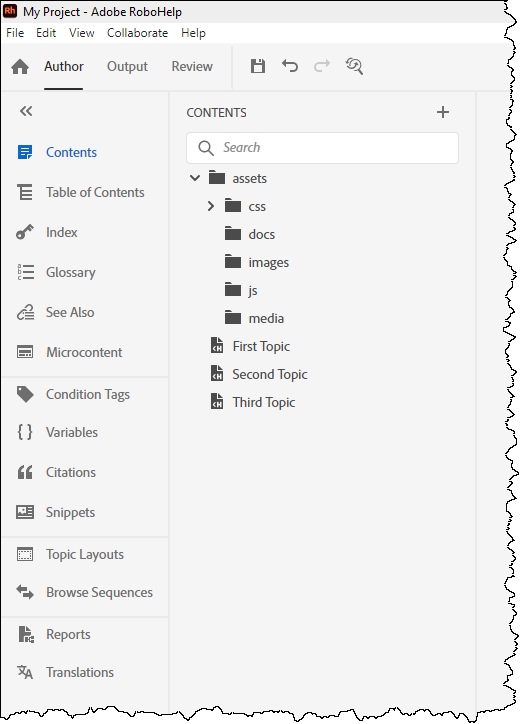
Task: Click the Undo arrow icon
Action: pyautogui.click(x=290, y=66)
